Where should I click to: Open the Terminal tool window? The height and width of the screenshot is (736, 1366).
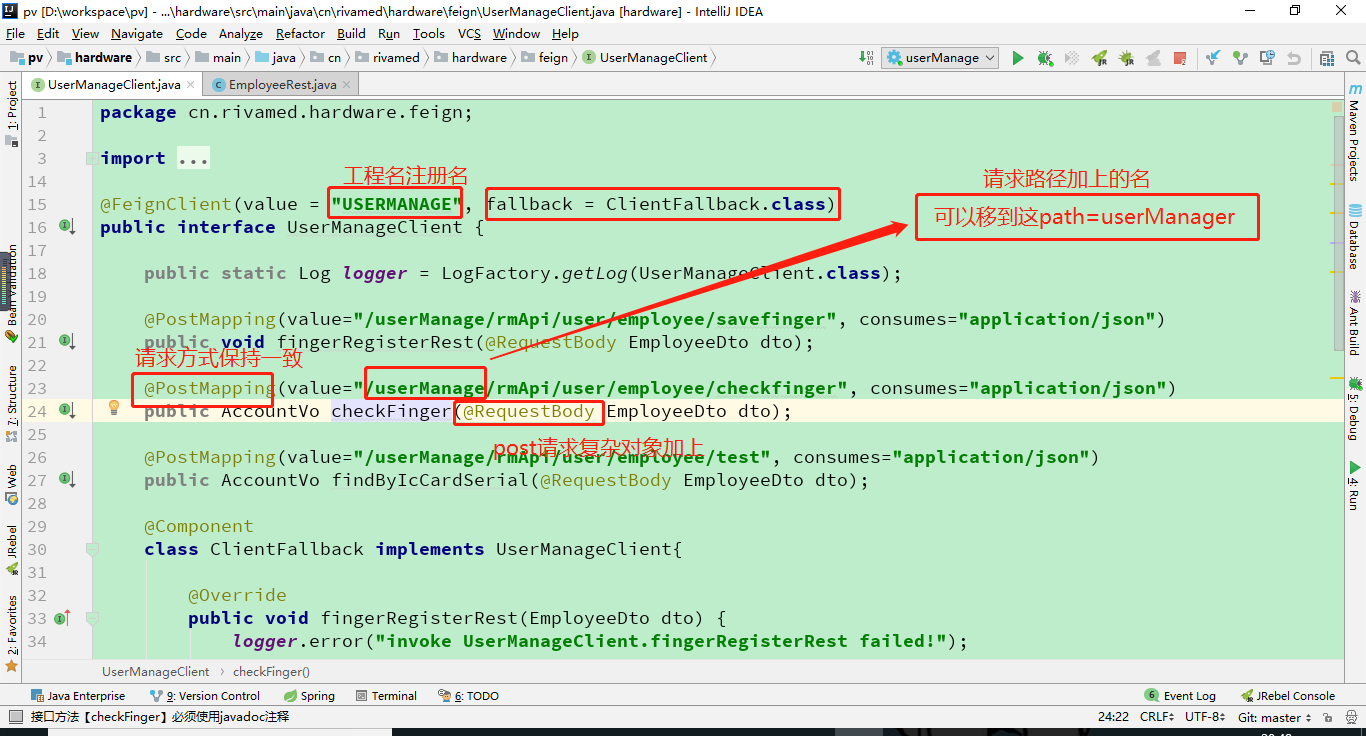(386, 696)
